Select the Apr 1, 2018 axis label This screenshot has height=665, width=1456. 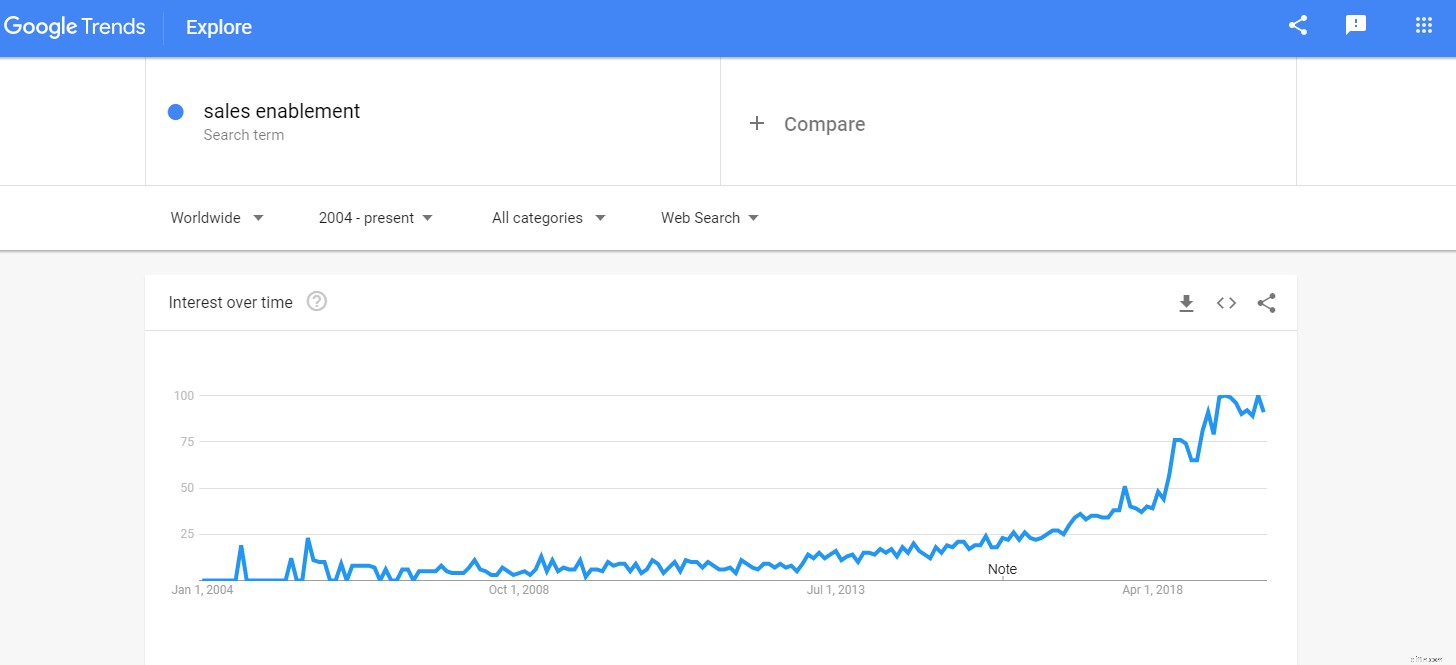pos(1152,590)
